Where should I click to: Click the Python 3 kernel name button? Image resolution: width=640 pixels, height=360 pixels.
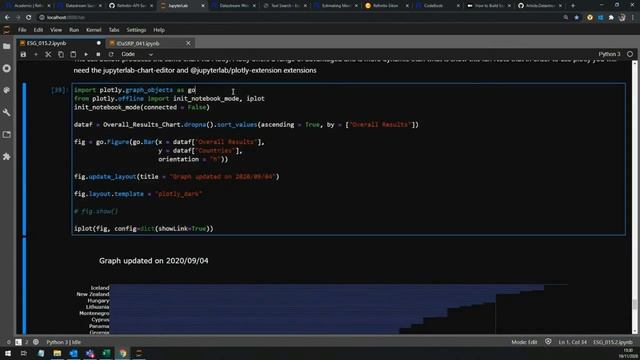(x=609, y=54)
